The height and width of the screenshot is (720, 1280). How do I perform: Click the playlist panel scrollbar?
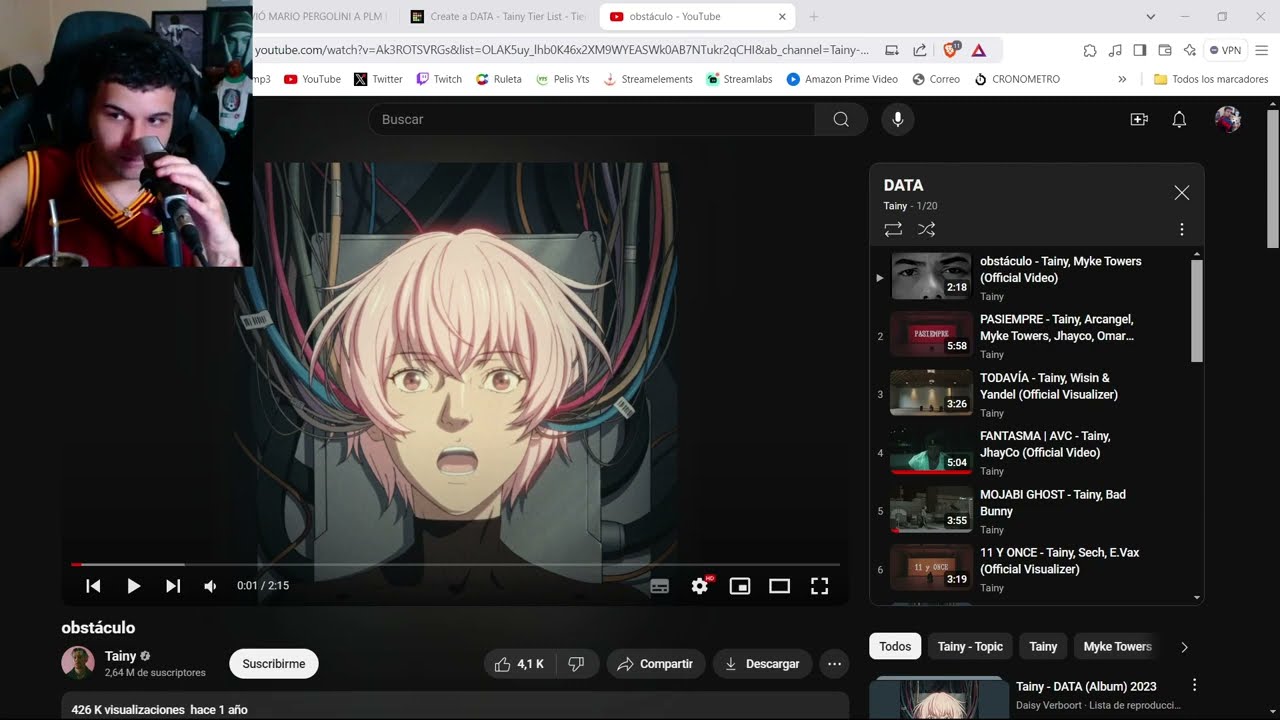click(1197, 311)
